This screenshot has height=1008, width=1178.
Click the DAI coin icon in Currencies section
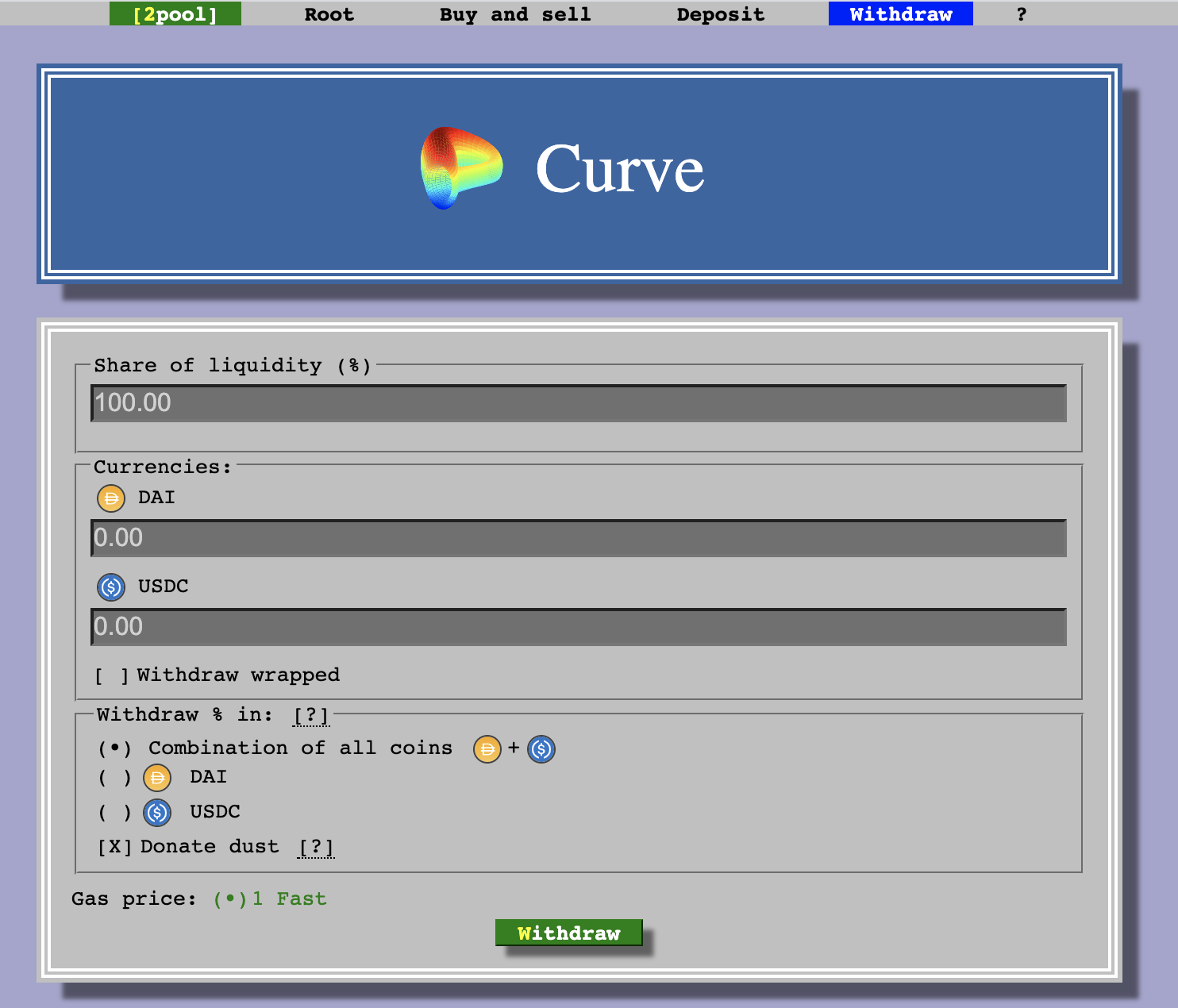coord(110,498)
